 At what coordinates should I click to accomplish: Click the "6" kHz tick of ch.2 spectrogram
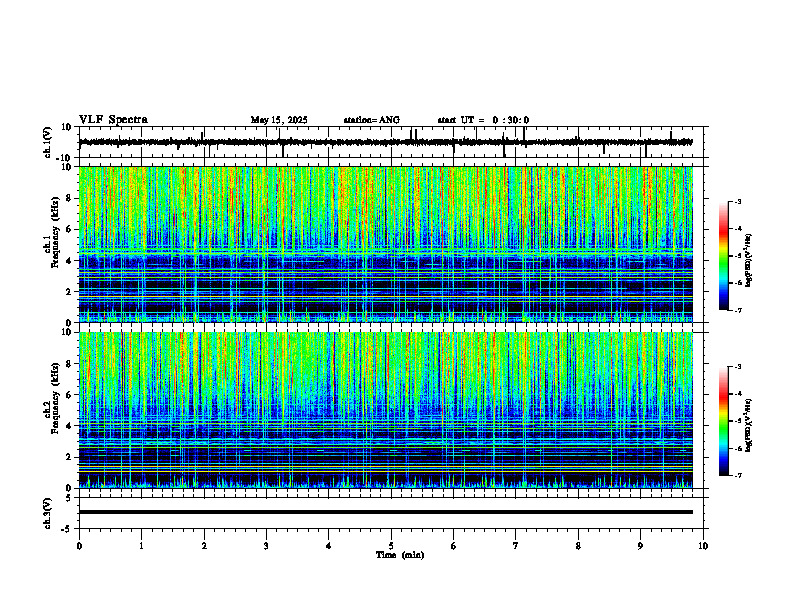pyautogui.click(x=69, y=395)
